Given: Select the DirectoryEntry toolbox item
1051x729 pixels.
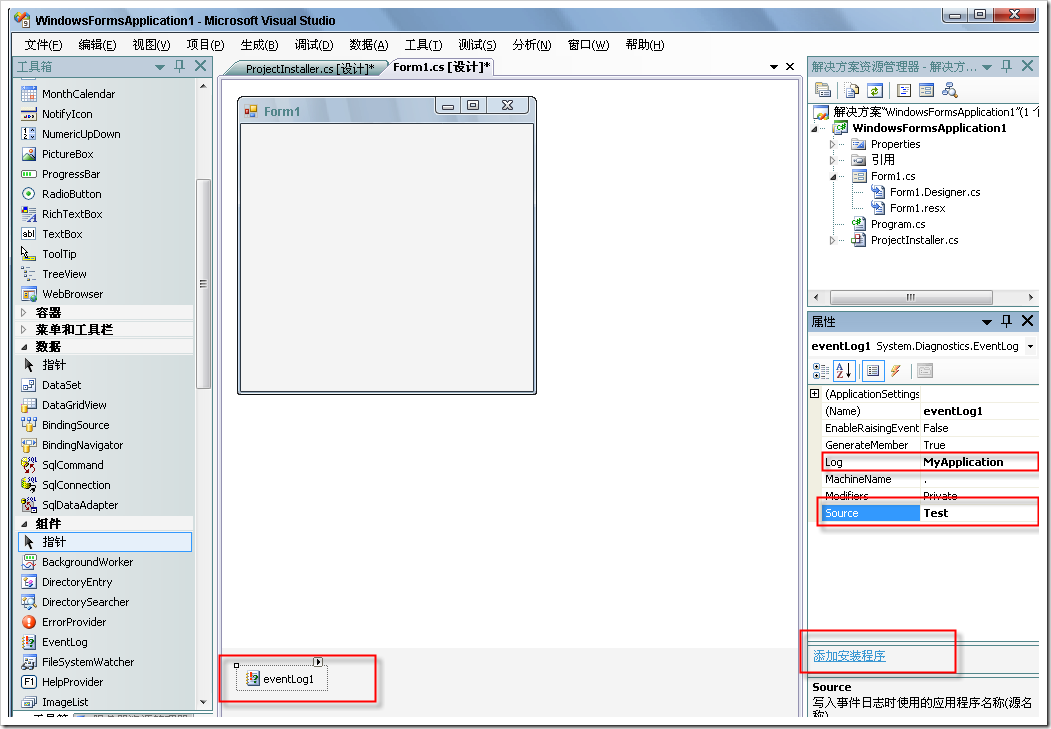Looking at the screenshot, I should [77, 582].
